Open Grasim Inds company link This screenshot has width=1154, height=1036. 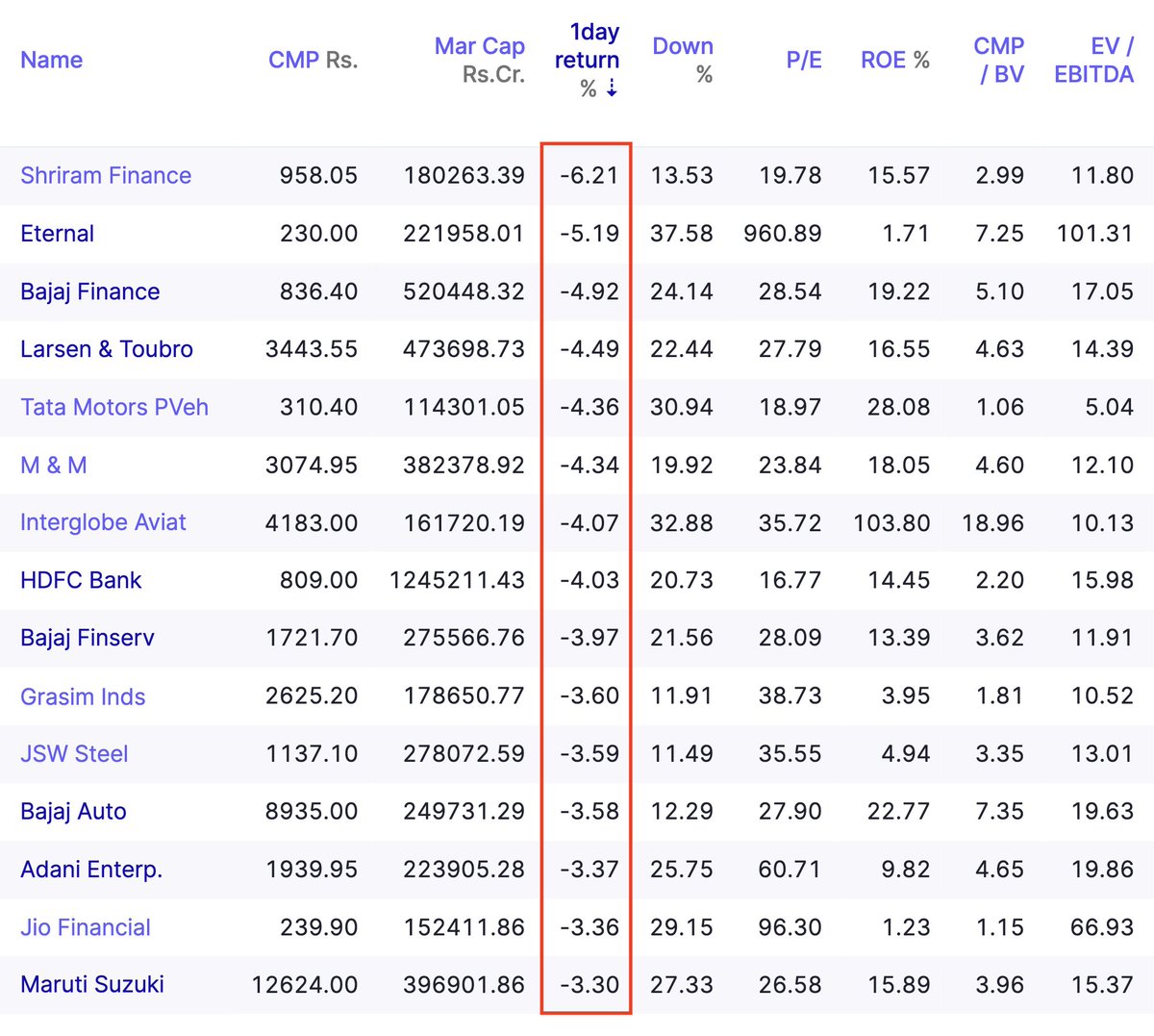(x=83, y=696)
